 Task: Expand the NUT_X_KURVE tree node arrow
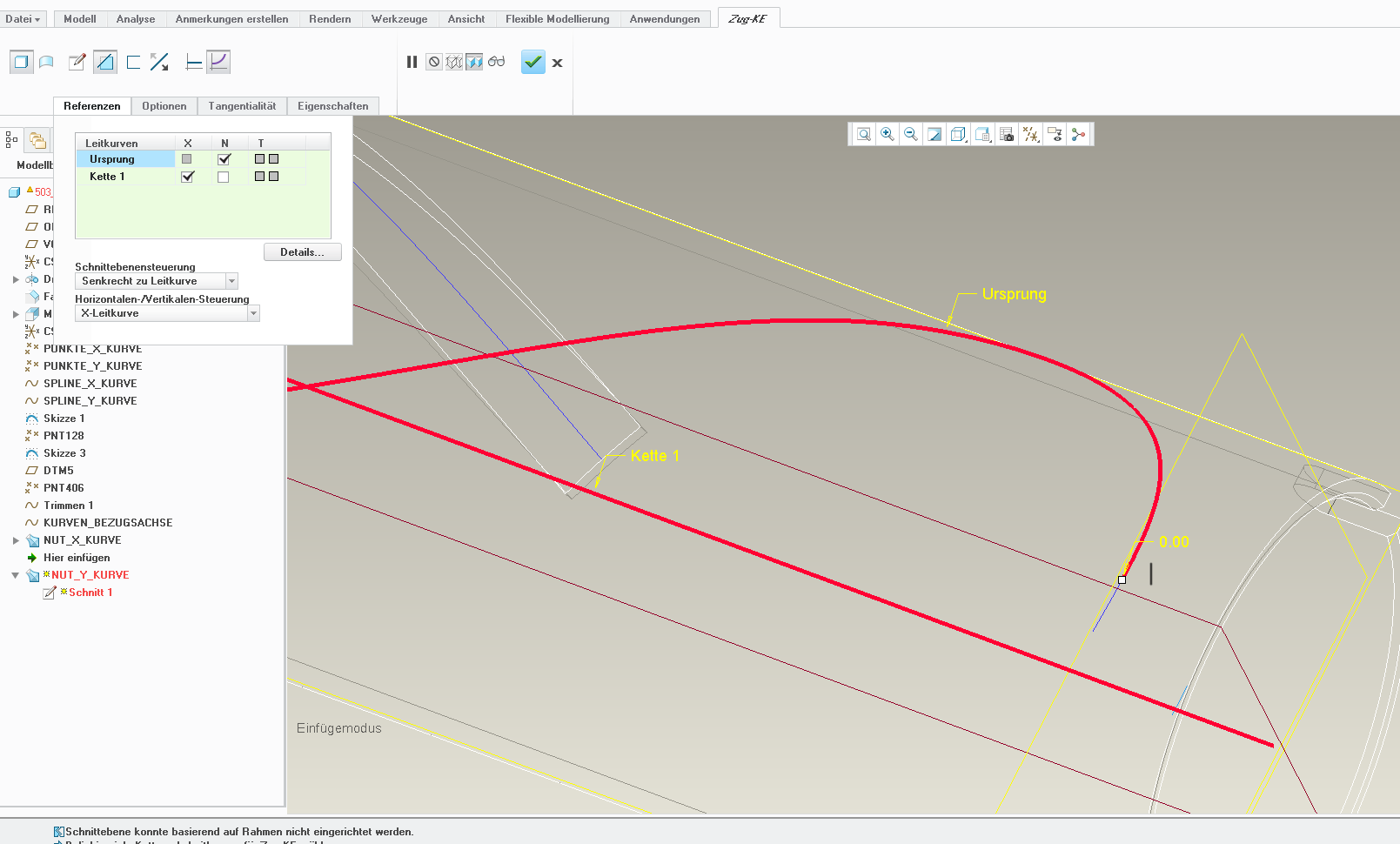(x=16, y=540)
